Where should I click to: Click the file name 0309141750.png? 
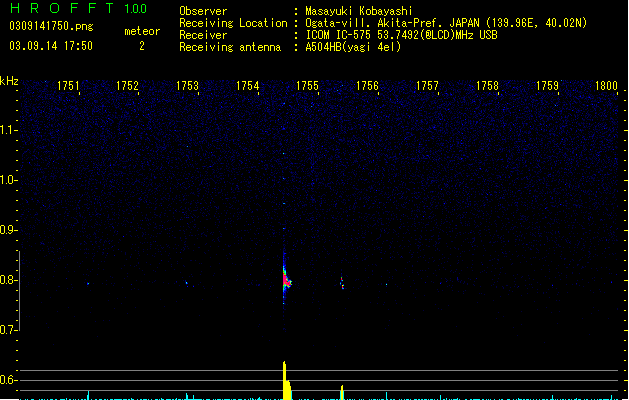[51, 26]
